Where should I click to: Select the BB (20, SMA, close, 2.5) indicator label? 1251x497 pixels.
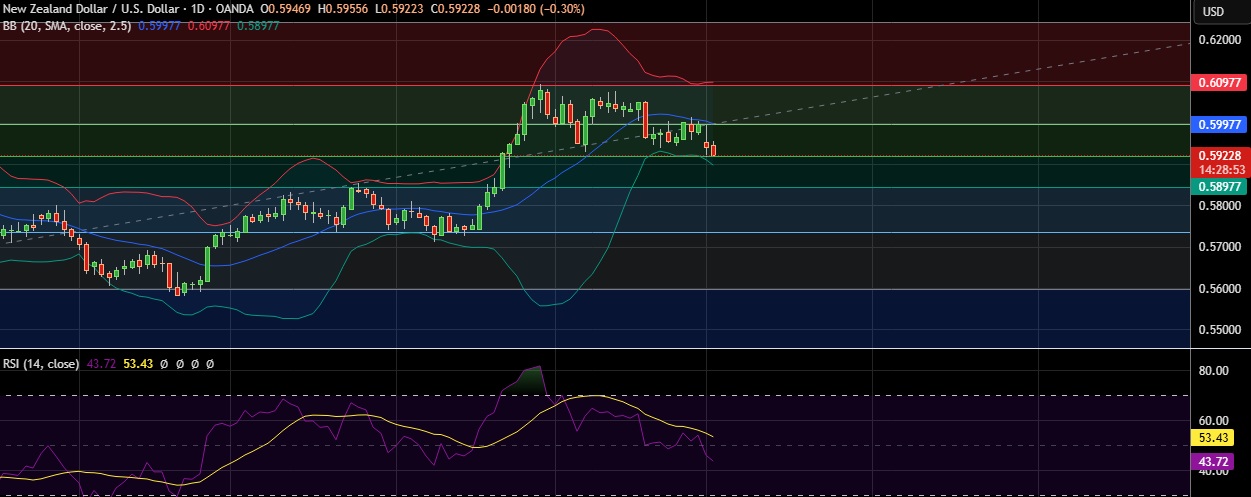[x=70, y=26]
